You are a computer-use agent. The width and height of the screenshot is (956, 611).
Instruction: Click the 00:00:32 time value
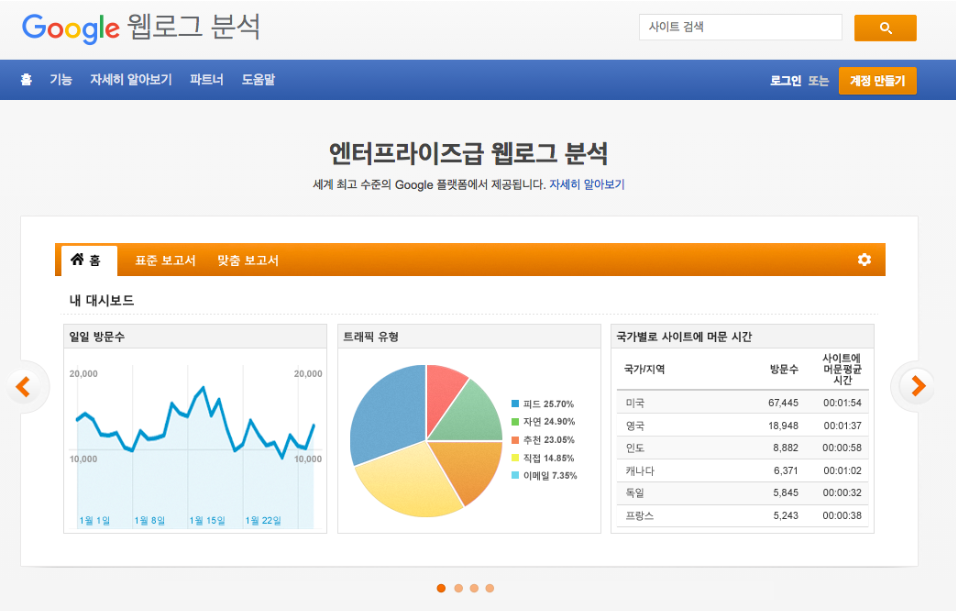[842, 493]
